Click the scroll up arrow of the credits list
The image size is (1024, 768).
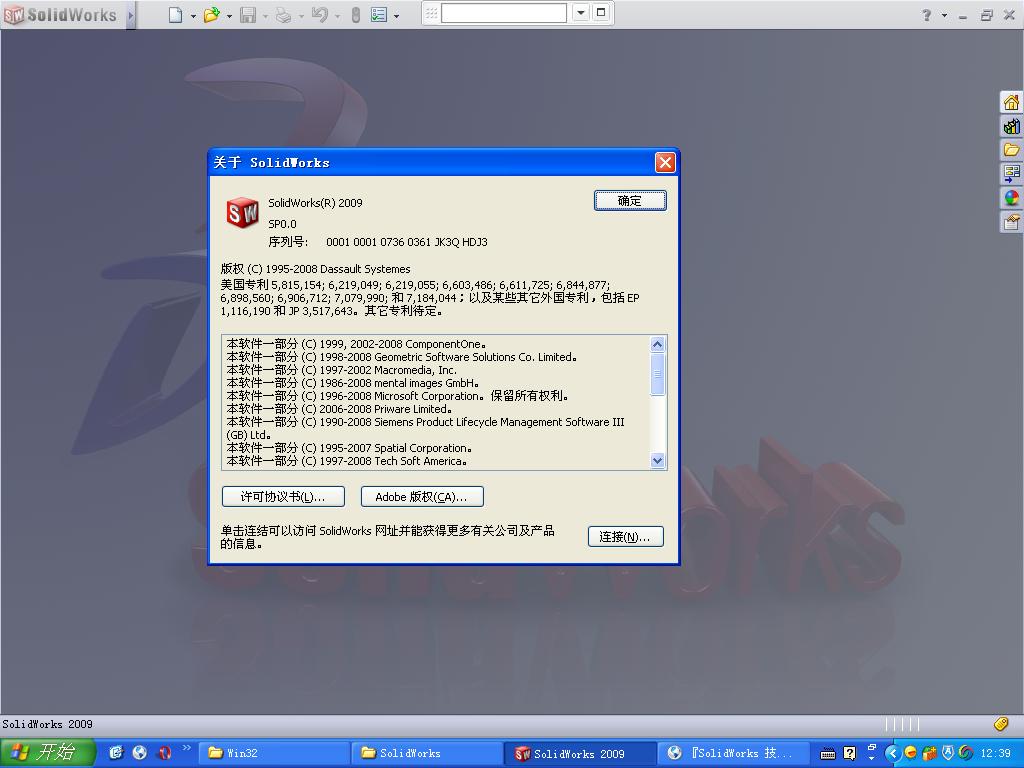tap(658, 344)
